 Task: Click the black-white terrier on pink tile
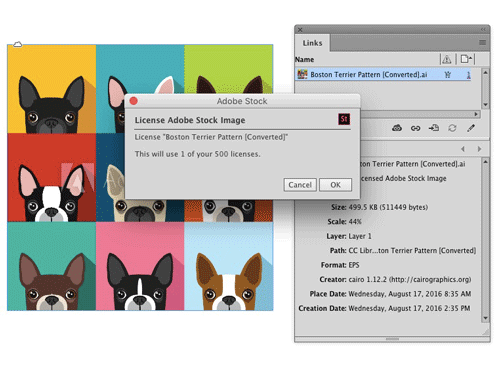(x=140, y=282)
